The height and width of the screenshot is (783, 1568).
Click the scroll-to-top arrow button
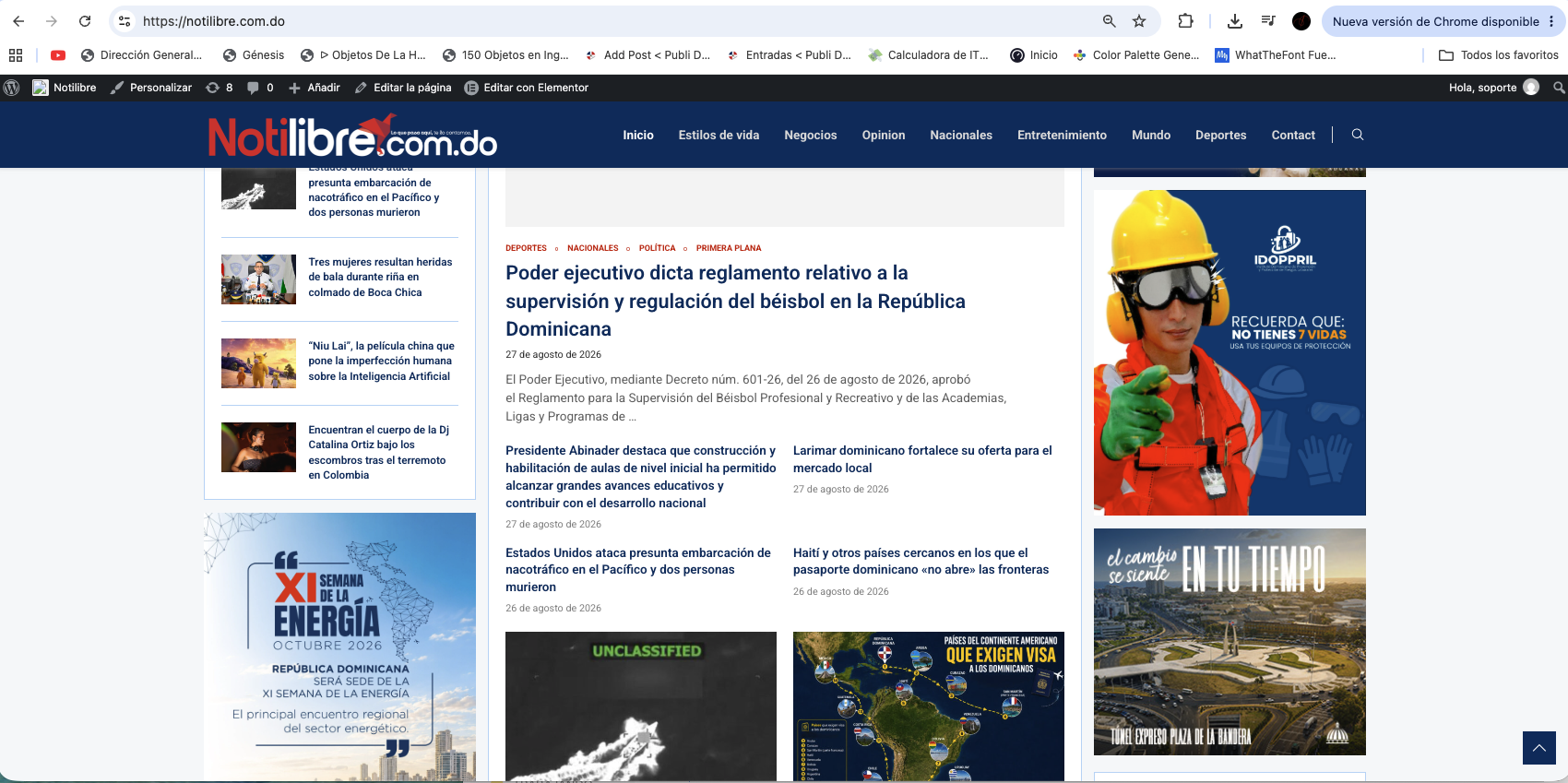[x=1539, y=748]
